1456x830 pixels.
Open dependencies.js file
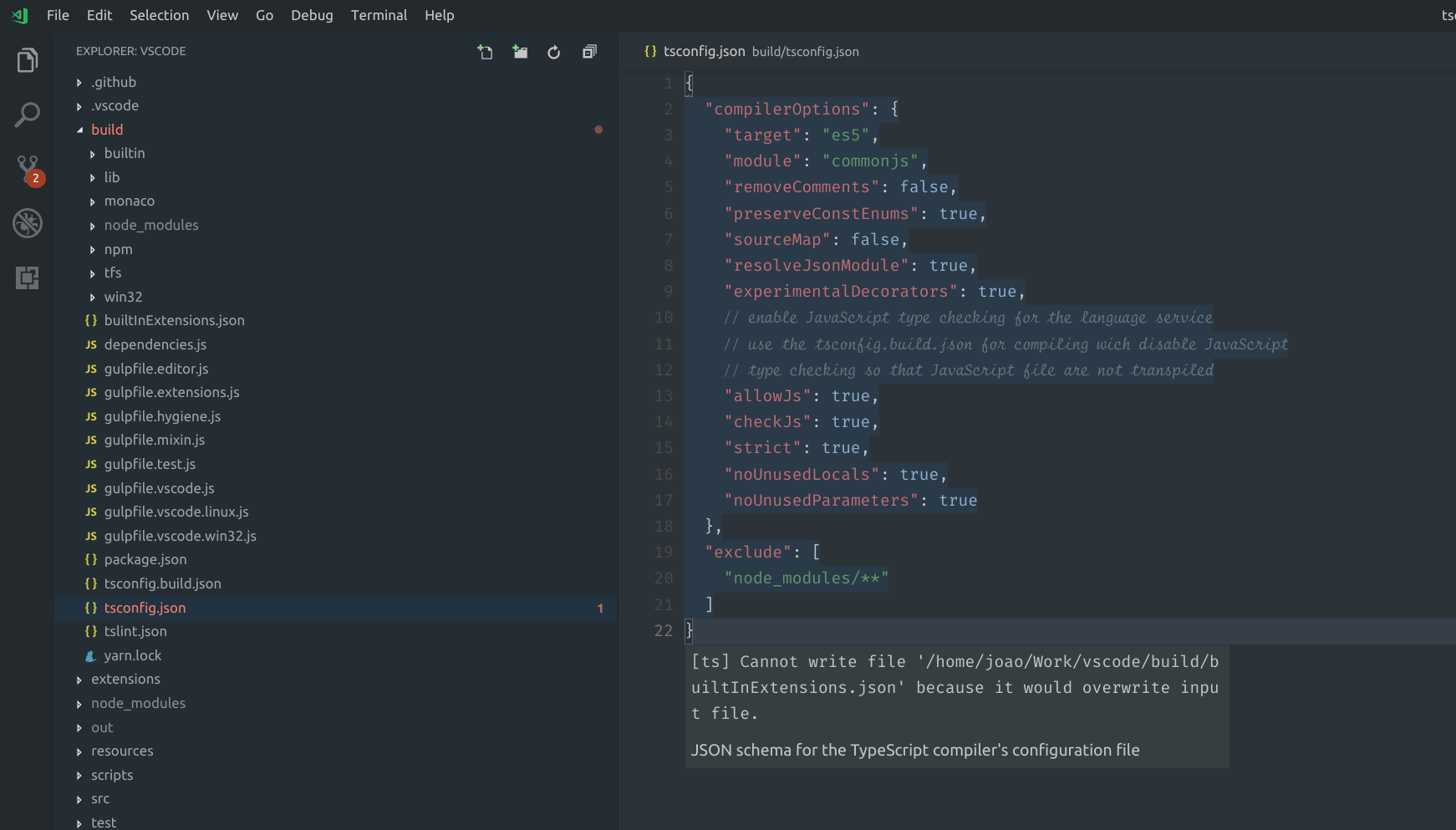(x=335, y=344)
